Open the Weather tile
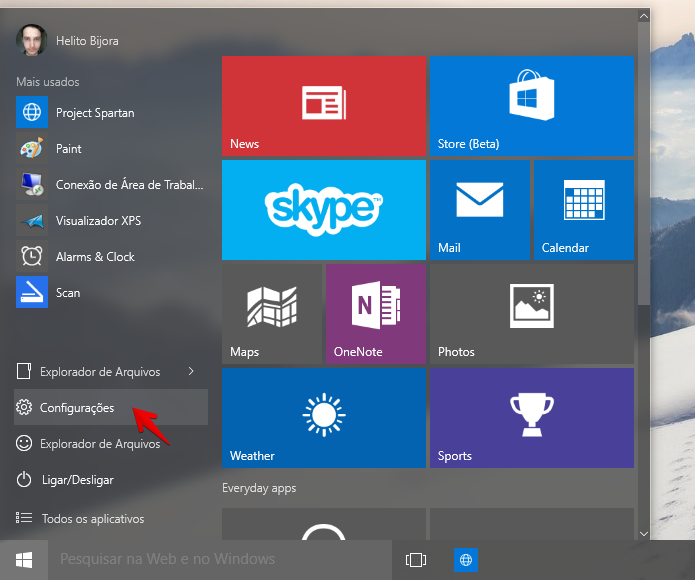The image size is (695, 580). click(x=324, y=418)
